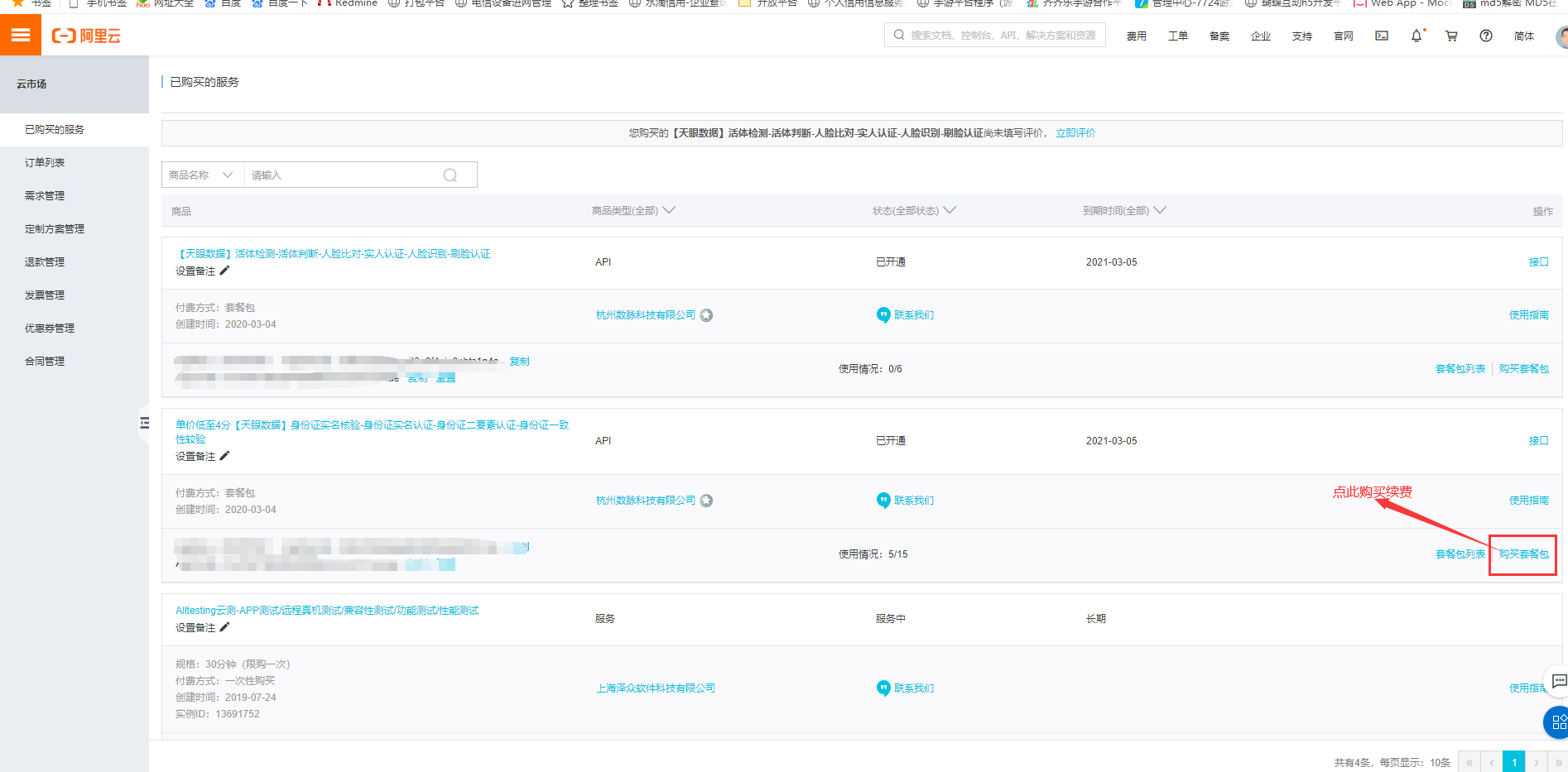The width and height of the screenshot is (1568, 772).
Task: Click 联系我们 chat icon in 身份证实名核验 row
Action: pos(883,501)
